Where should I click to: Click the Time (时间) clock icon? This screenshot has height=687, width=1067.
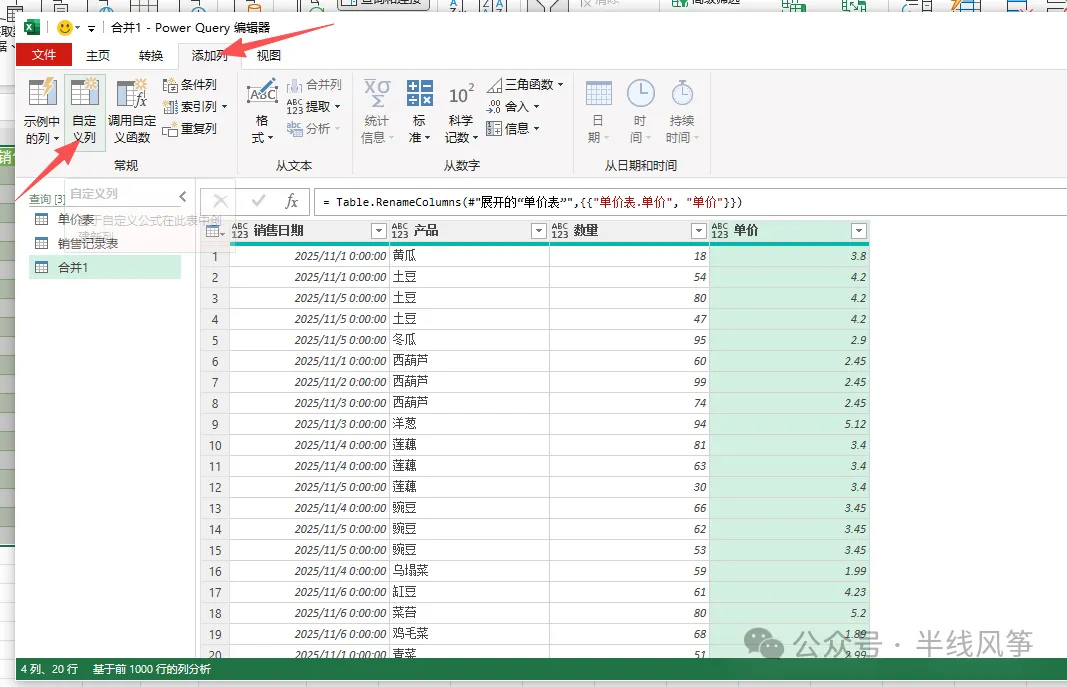click(640, 93)
